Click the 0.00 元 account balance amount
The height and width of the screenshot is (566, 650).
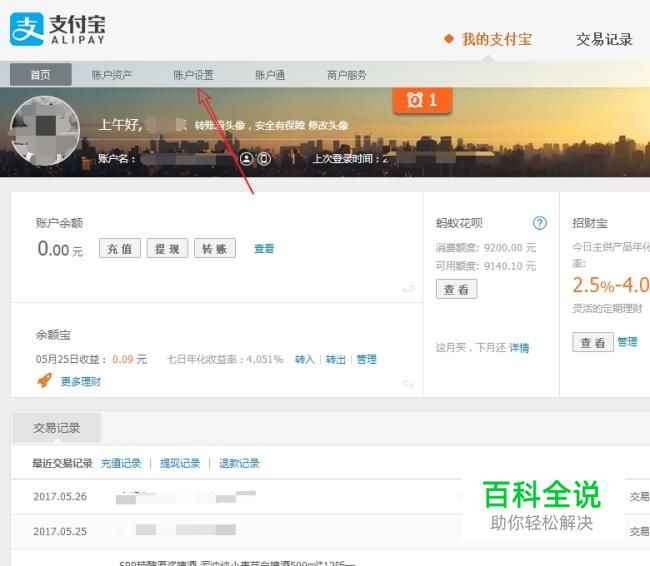click(x=60, y=249)
